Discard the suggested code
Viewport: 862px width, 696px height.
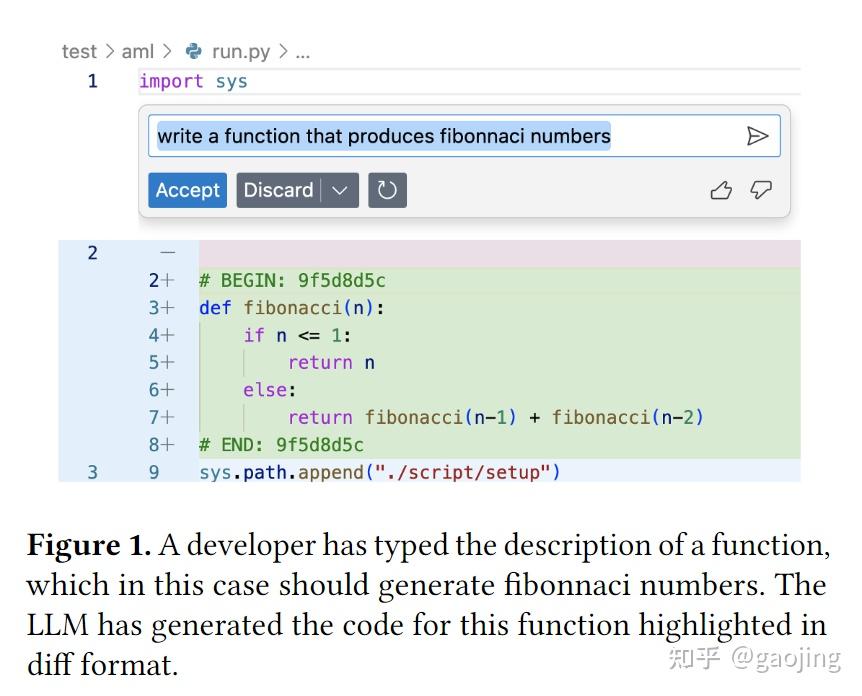point(280,190)
